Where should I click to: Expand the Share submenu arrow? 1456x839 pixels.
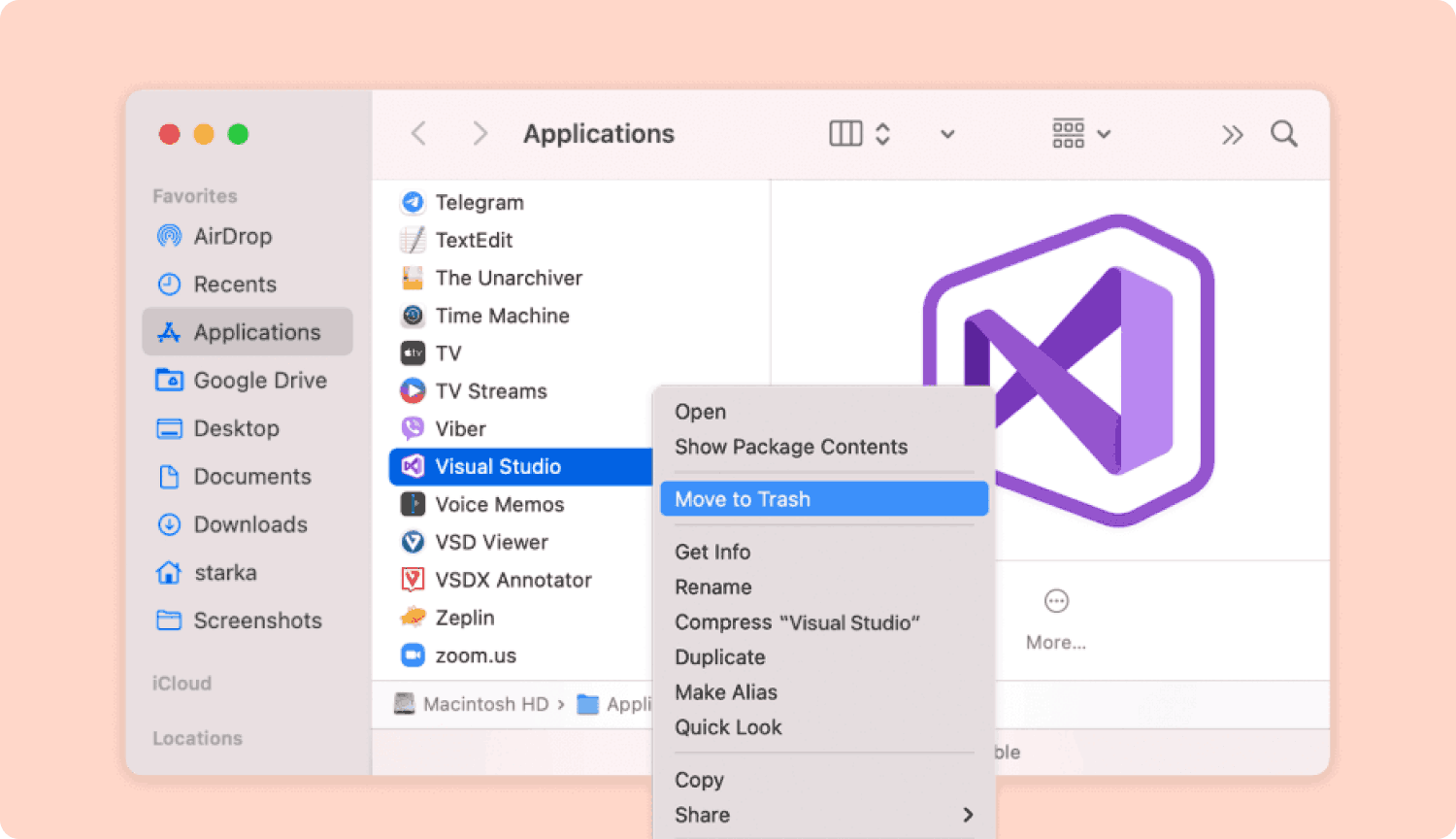pos(968,815)
